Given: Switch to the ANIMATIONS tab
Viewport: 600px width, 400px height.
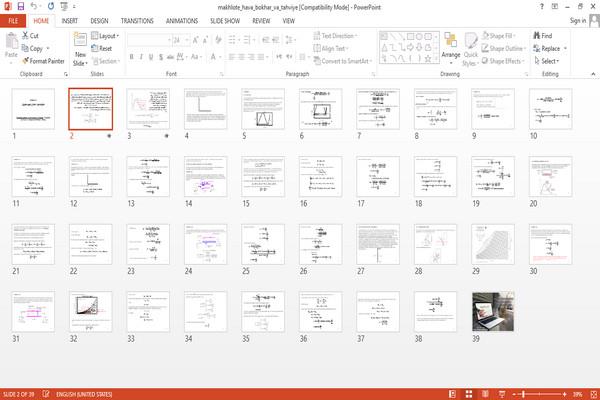Looking at the screenshot, I should (x=182, y=21).
